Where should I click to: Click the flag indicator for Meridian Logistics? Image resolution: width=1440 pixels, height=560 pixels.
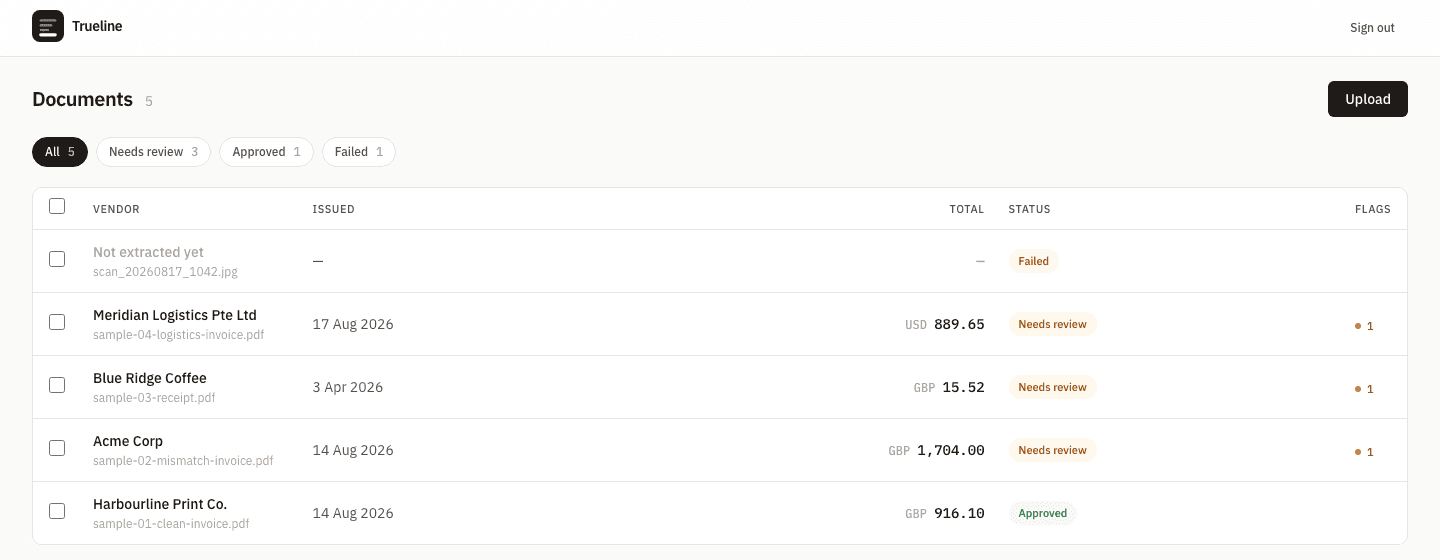point(1364,326)
